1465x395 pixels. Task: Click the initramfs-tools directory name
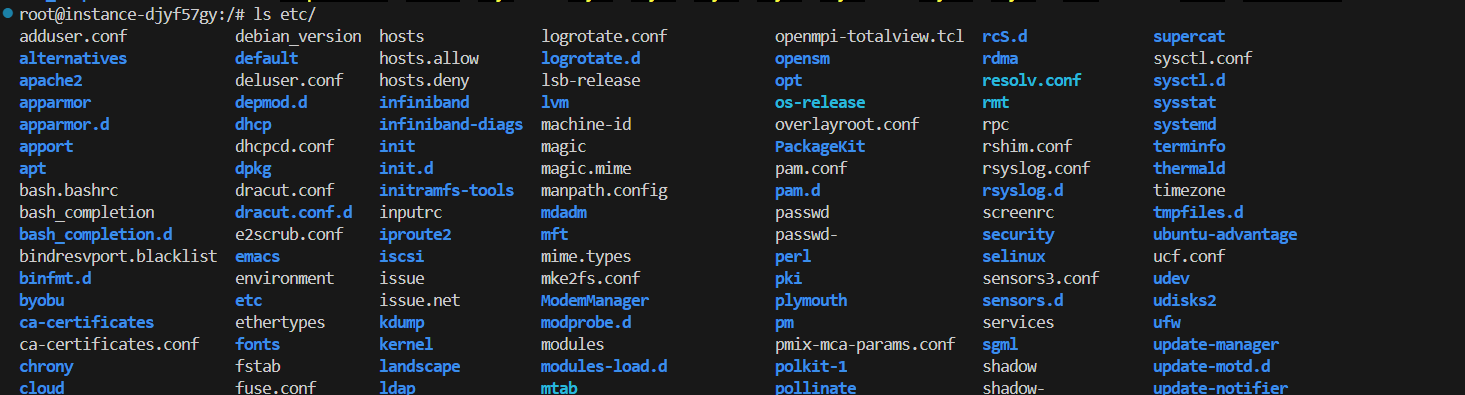(446, 190)
